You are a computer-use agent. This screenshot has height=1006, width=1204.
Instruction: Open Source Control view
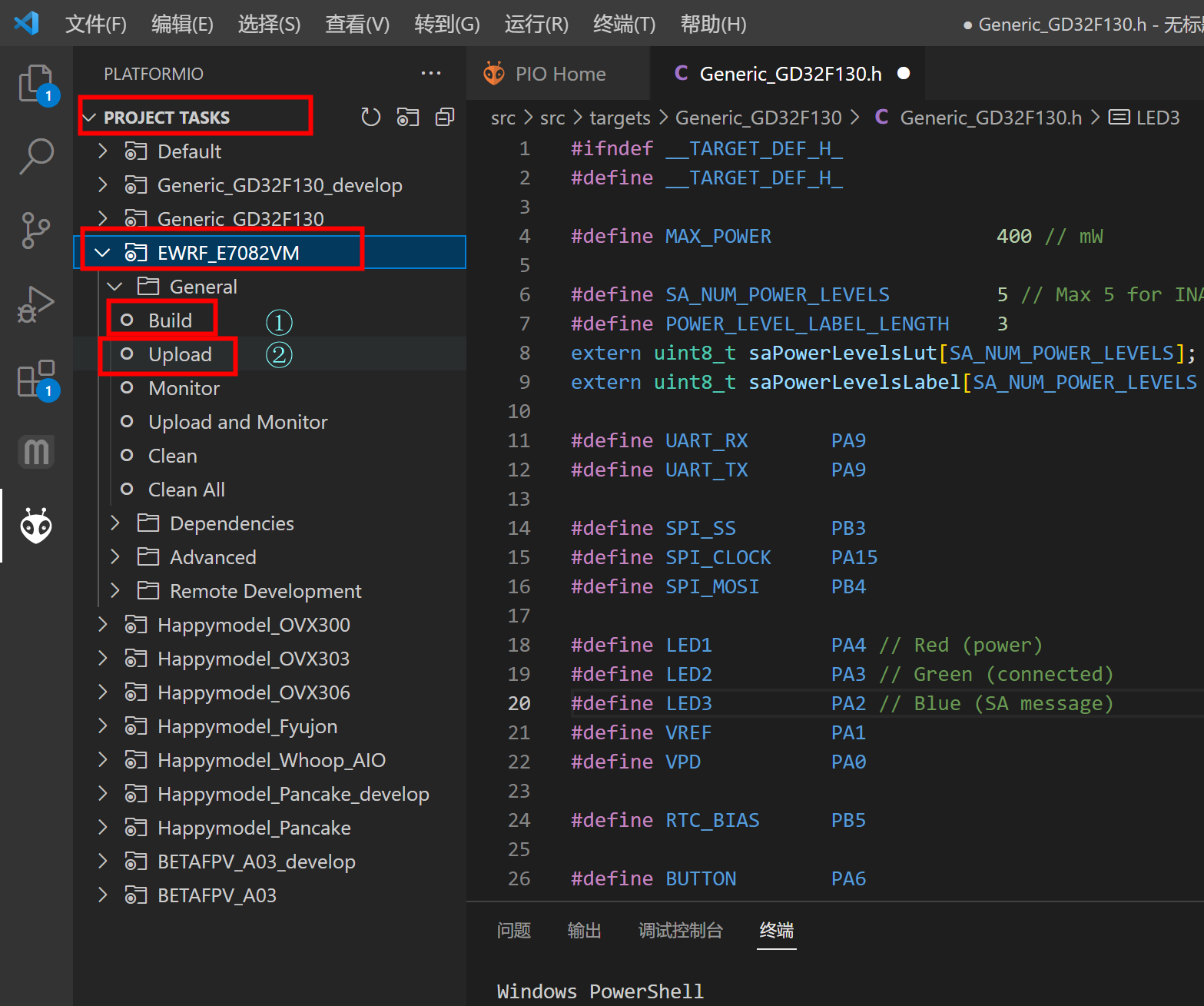tap(35, 230)
